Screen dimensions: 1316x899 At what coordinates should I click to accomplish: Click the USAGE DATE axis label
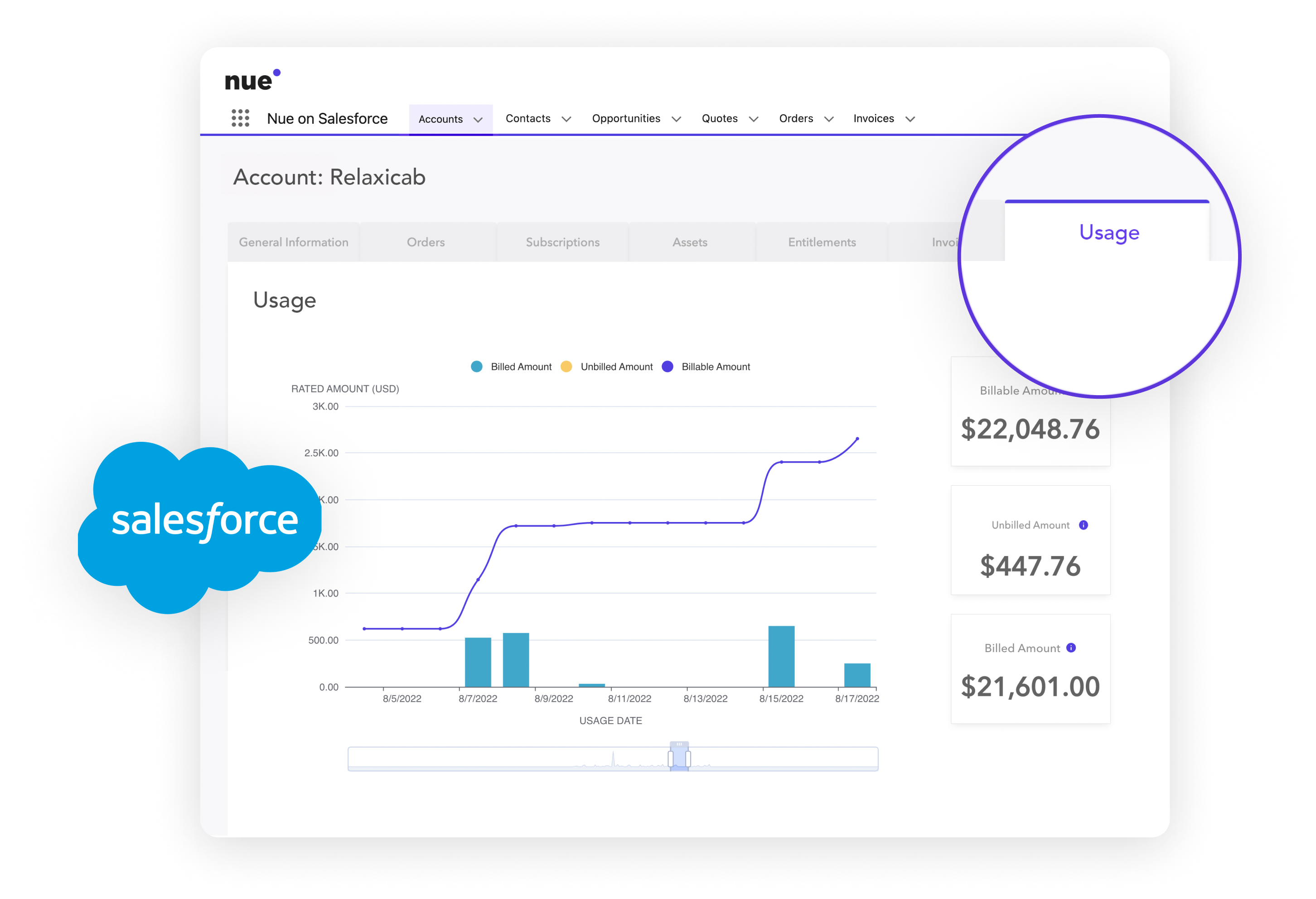click(x=610, y=720)
